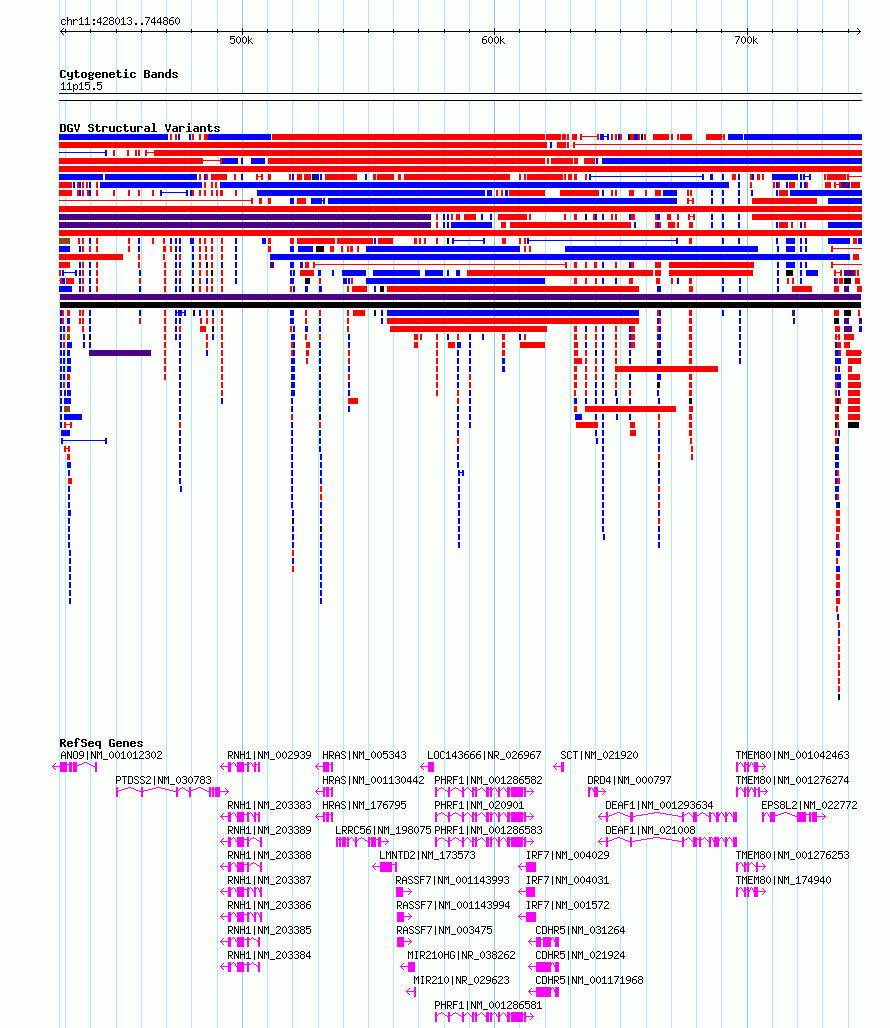Click LOC143666|NR_026967 gene label

tap(484, 755)
